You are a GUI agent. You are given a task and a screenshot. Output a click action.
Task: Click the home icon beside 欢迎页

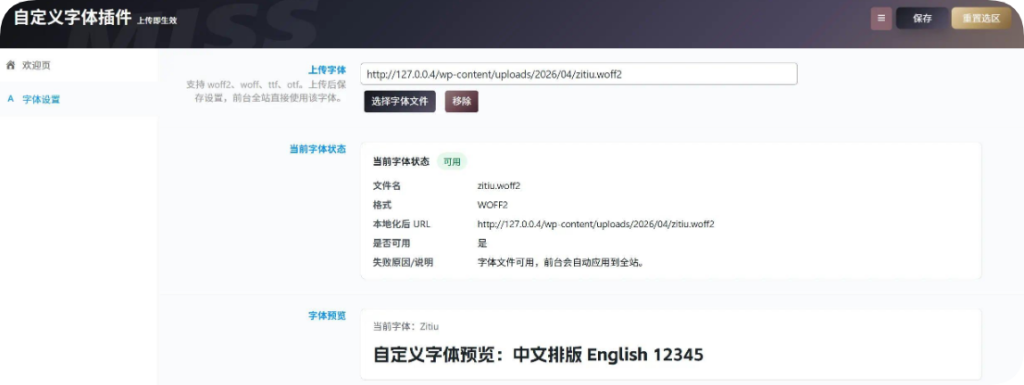[x=10, y=65]
